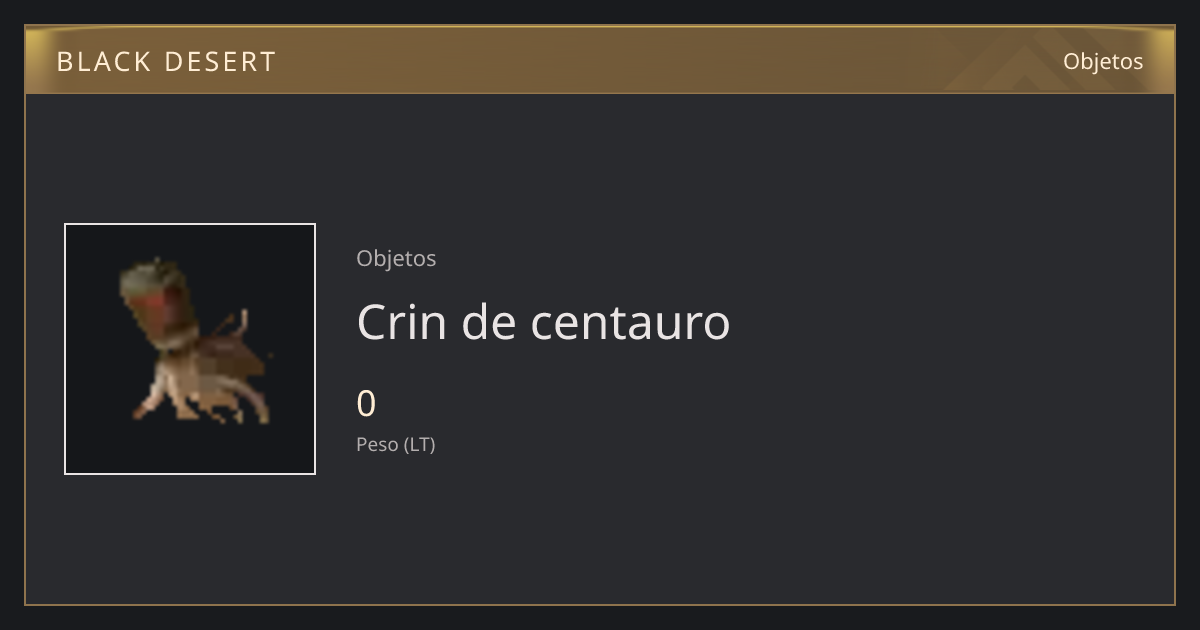Click the Crin de centauro item icon
Image resolution: width=1200 pixels, height=630 pixels.
pyautogui.click(x=190, y=349)
